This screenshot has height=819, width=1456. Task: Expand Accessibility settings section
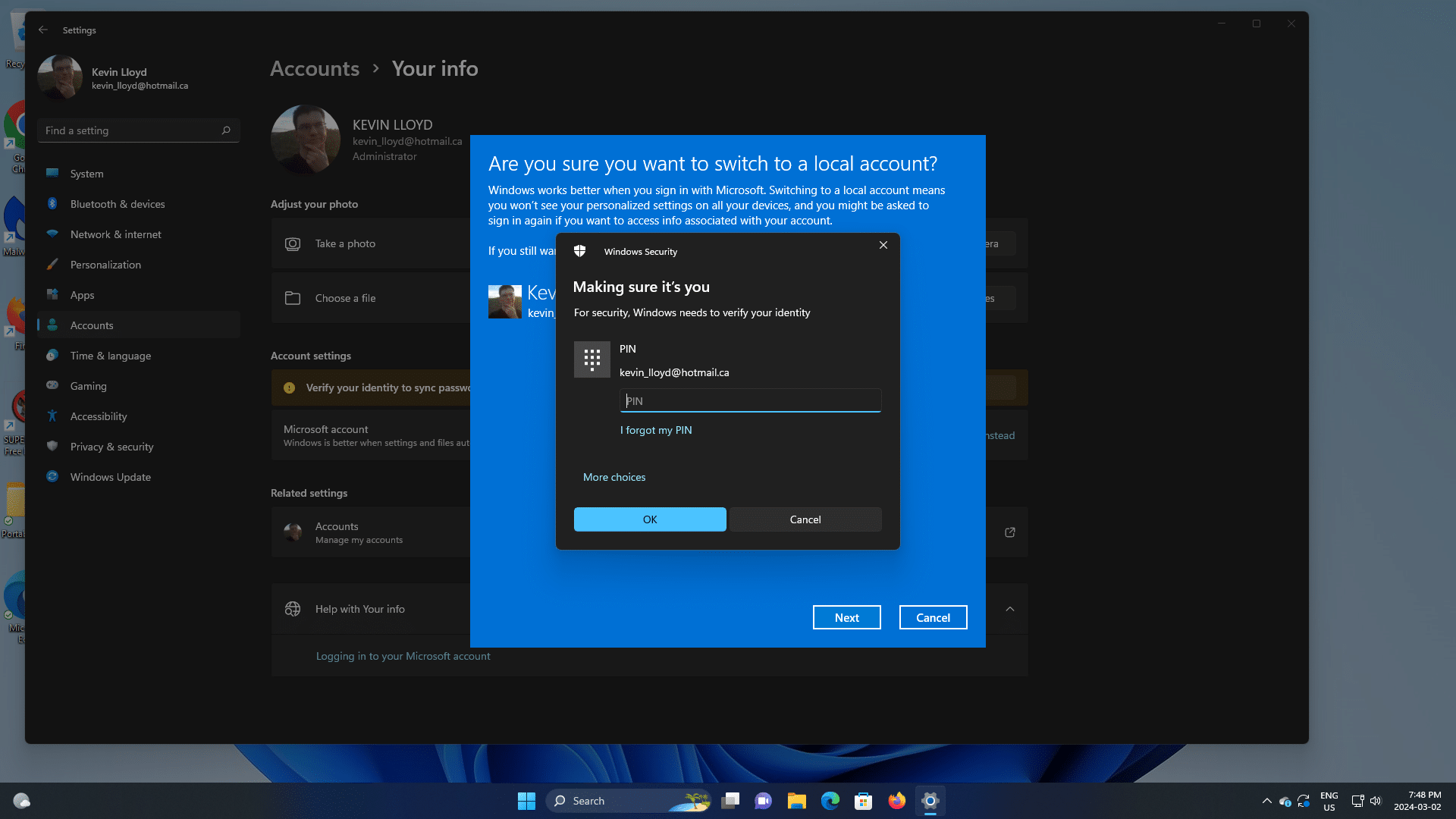98,415
